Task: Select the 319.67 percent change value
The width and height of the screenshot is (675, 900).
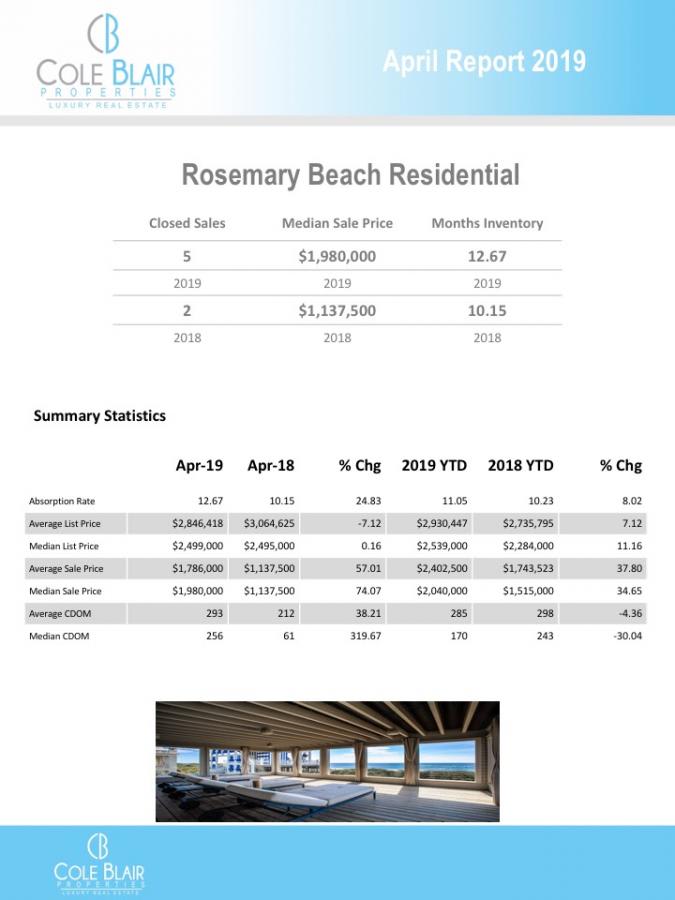Action: click(x=366, y=635)
